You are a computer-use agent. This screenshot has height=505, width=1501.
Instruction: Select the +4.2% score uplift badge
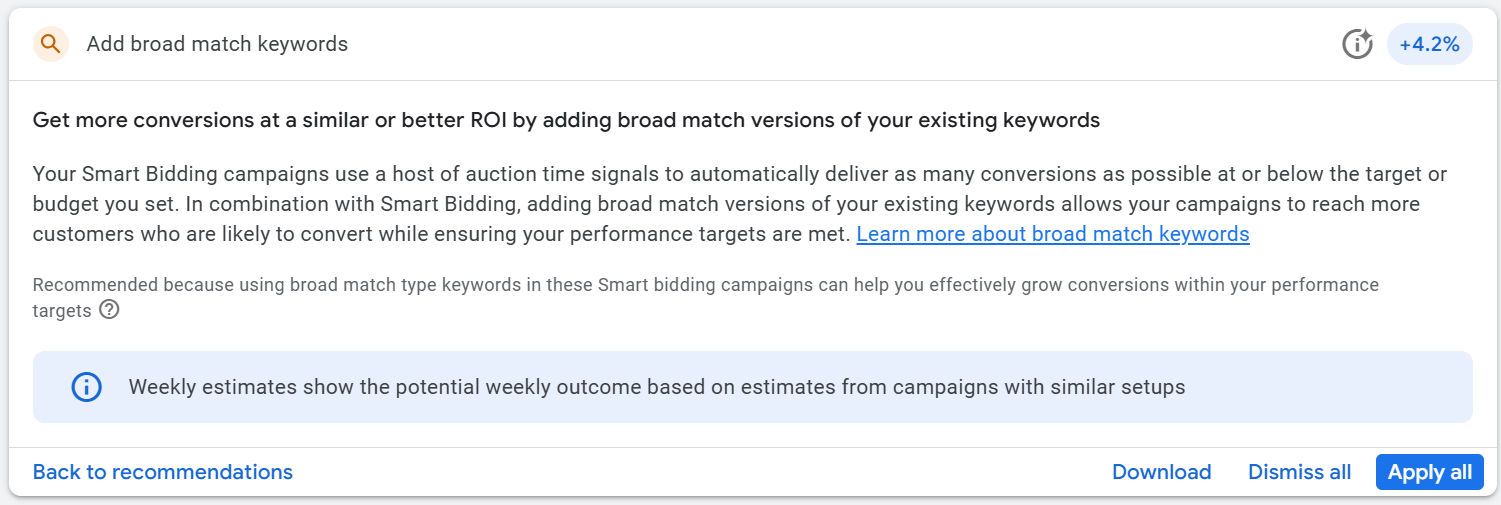tap(1429, 44)
